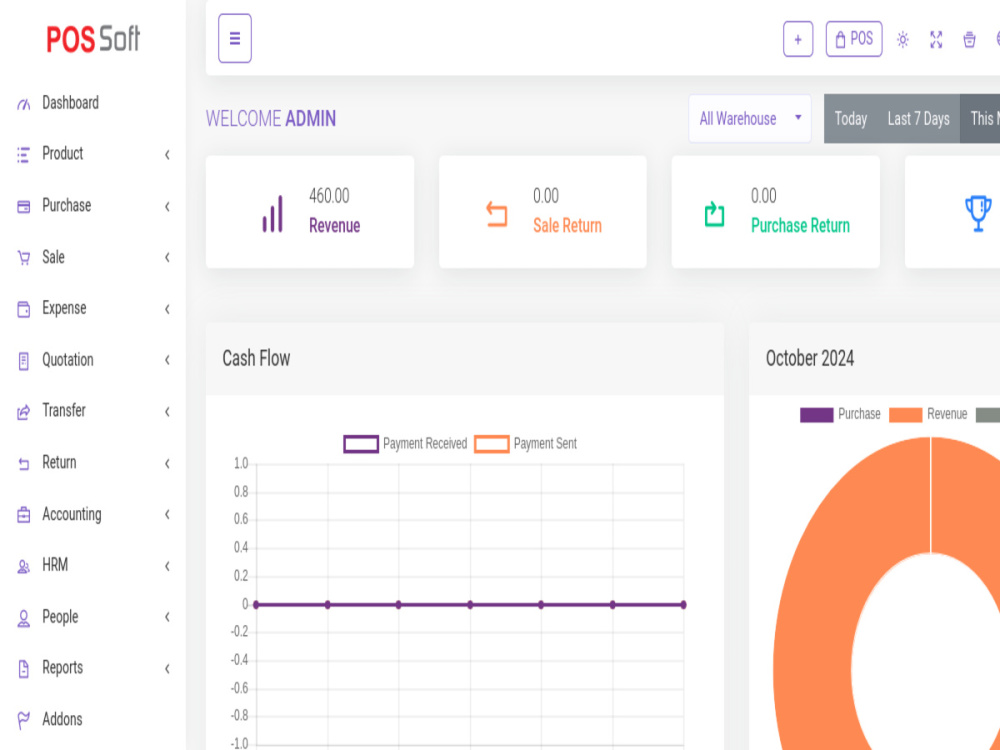This screenshot has width=1000, height=750.
Task: Expand the Return menu chevron
Action: coord(167,464)
